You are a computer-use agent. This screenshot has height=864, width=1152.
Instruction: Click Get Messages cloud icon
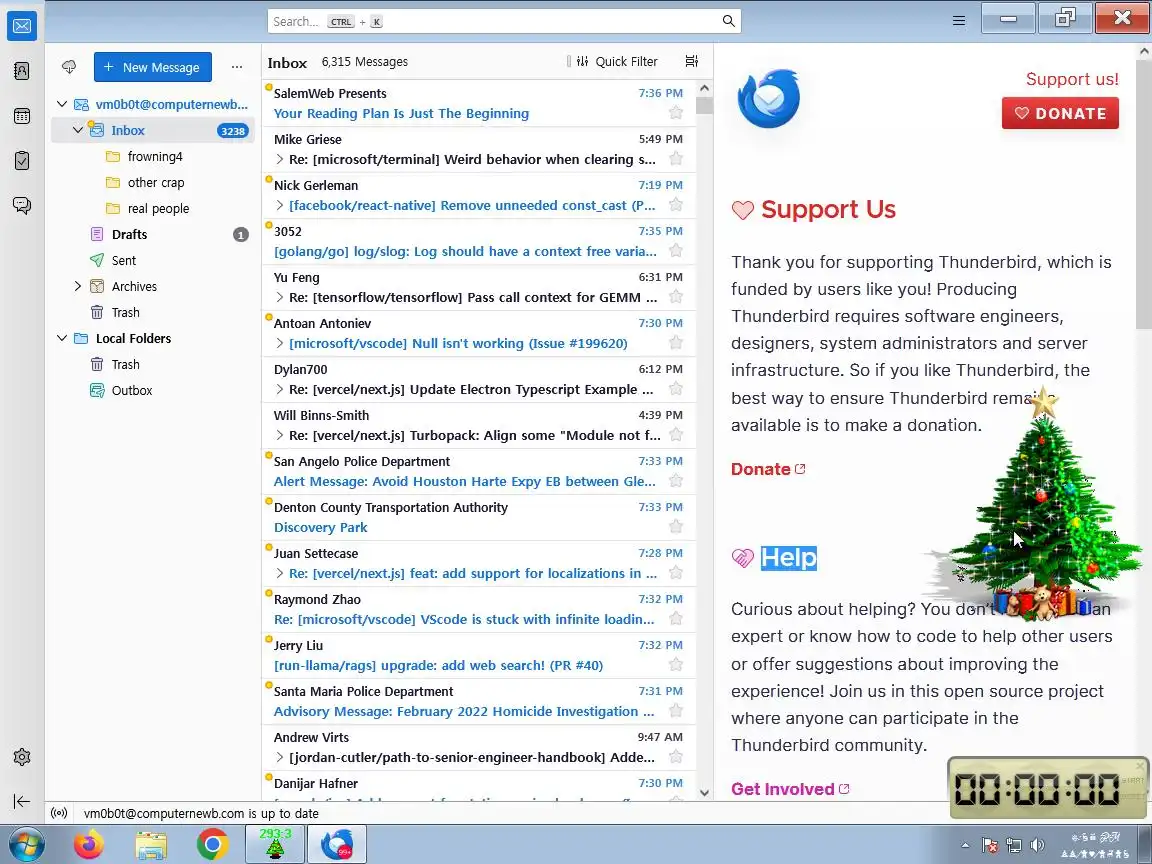pos(69,67)
